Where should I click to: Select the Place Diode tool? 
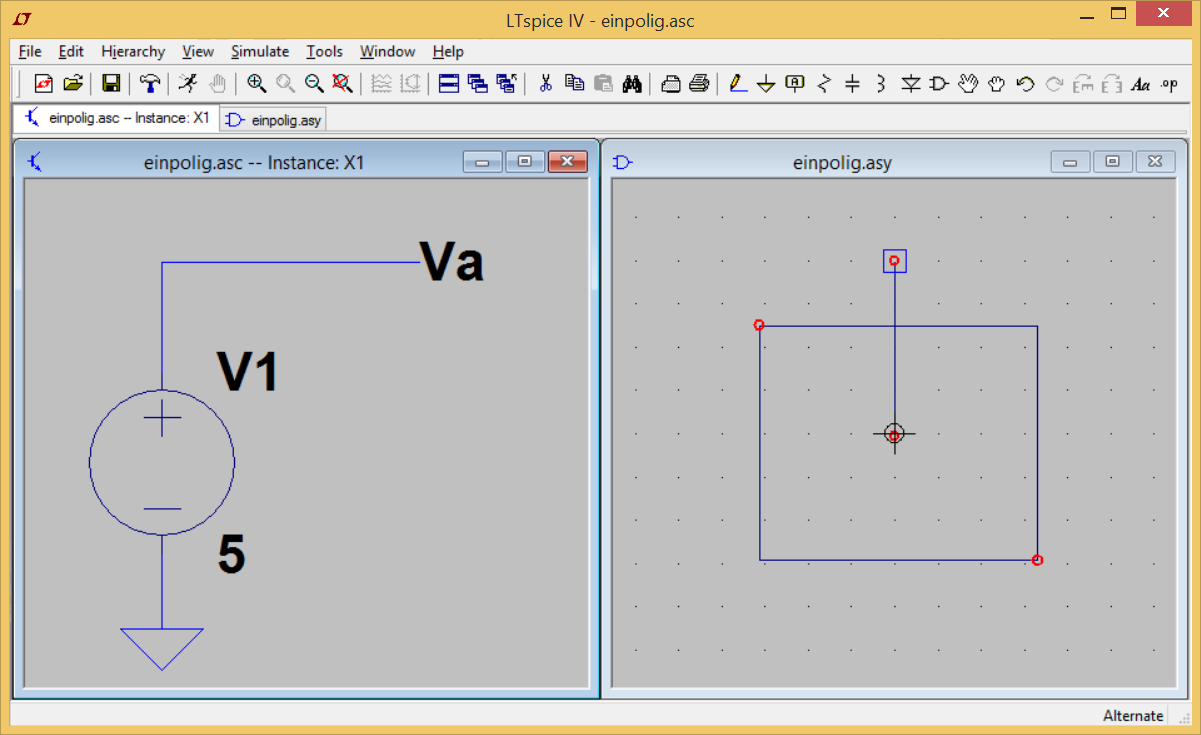[x=910, y=84]
